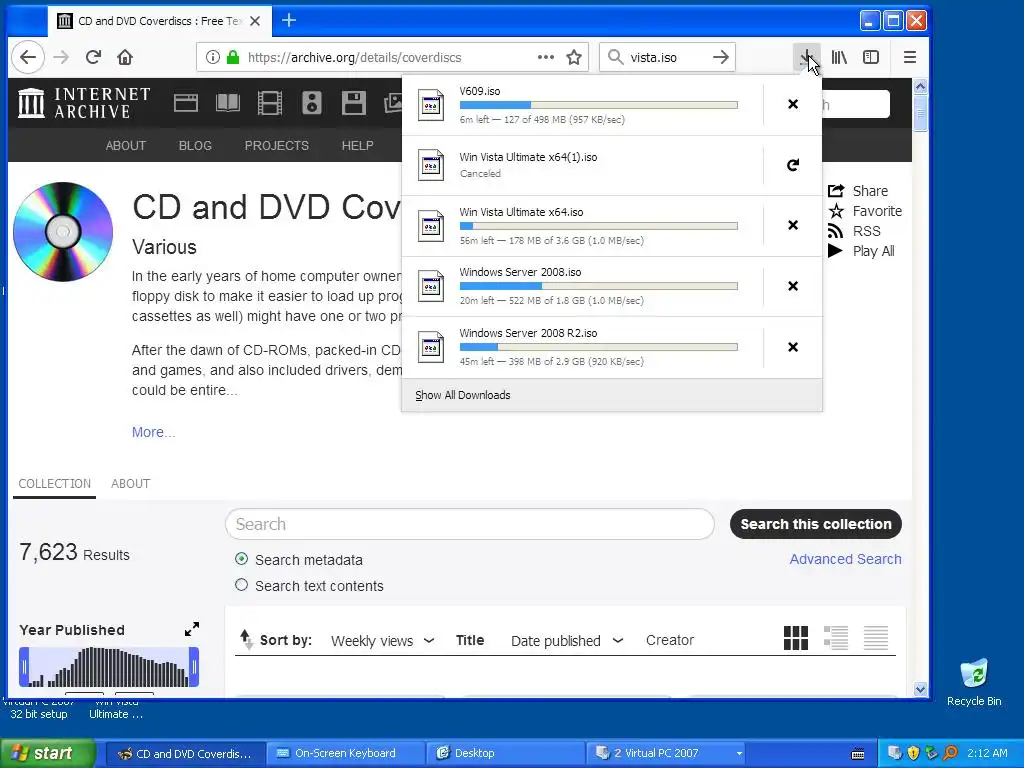
Task: Expand the Year Published histogram
Action: click(191, 629)
